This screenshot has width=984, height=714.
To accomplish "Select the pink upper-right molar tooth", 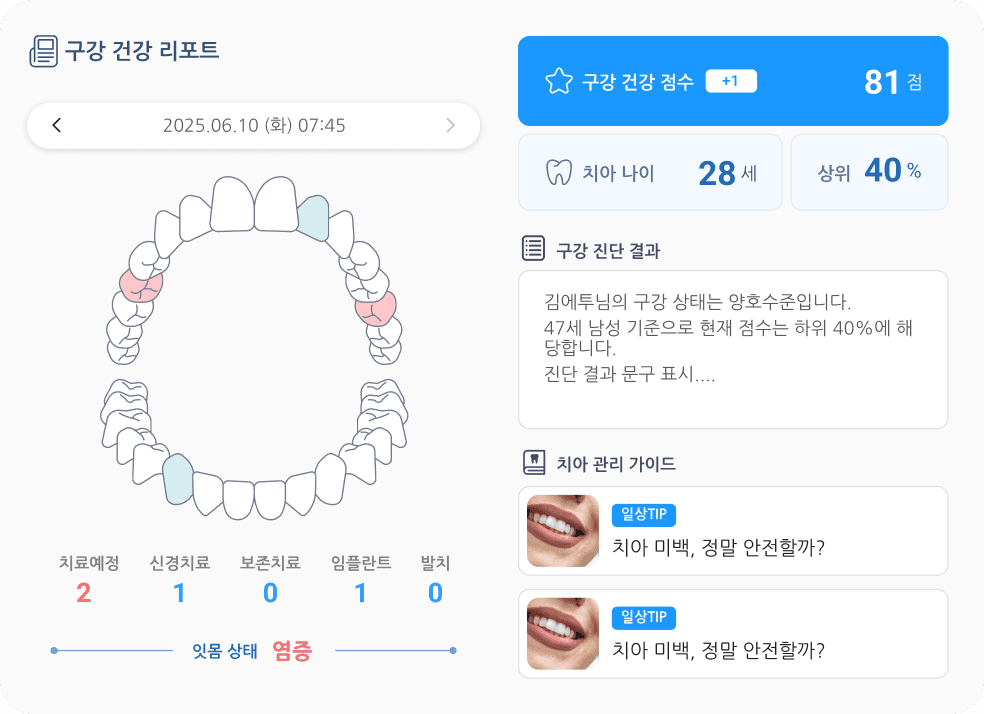I will [x=375, y=309].
